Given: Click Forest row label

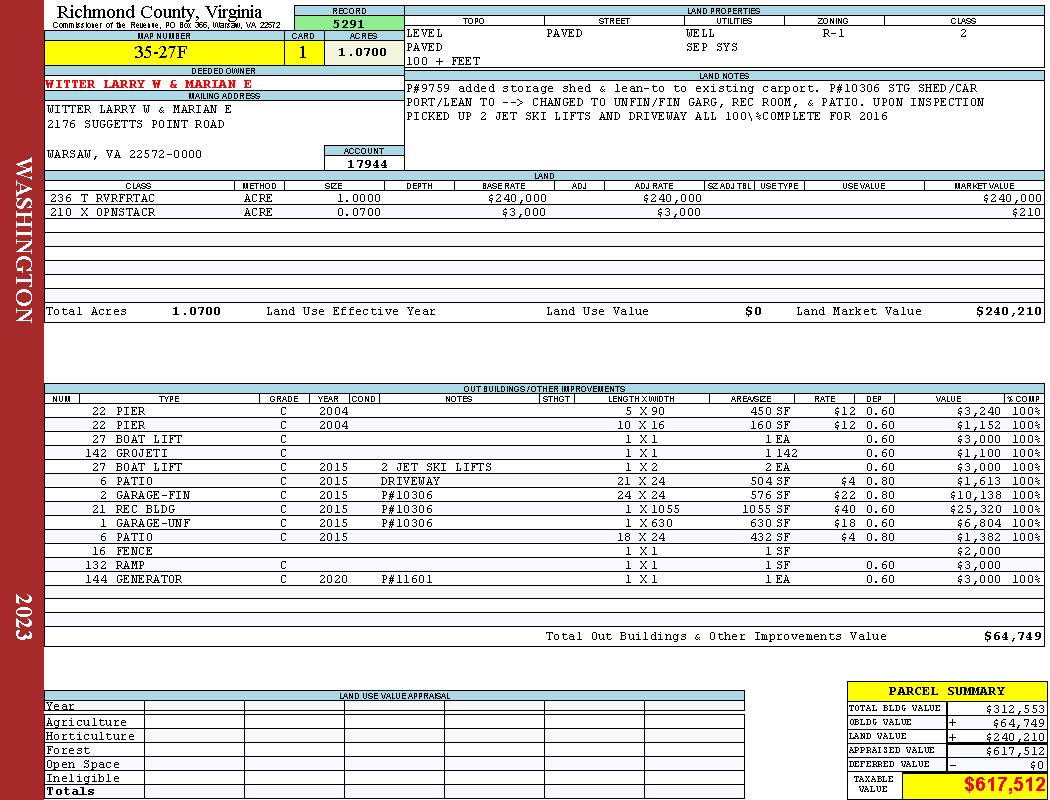Looking at the screenshot, I should (x=68, y=750).
